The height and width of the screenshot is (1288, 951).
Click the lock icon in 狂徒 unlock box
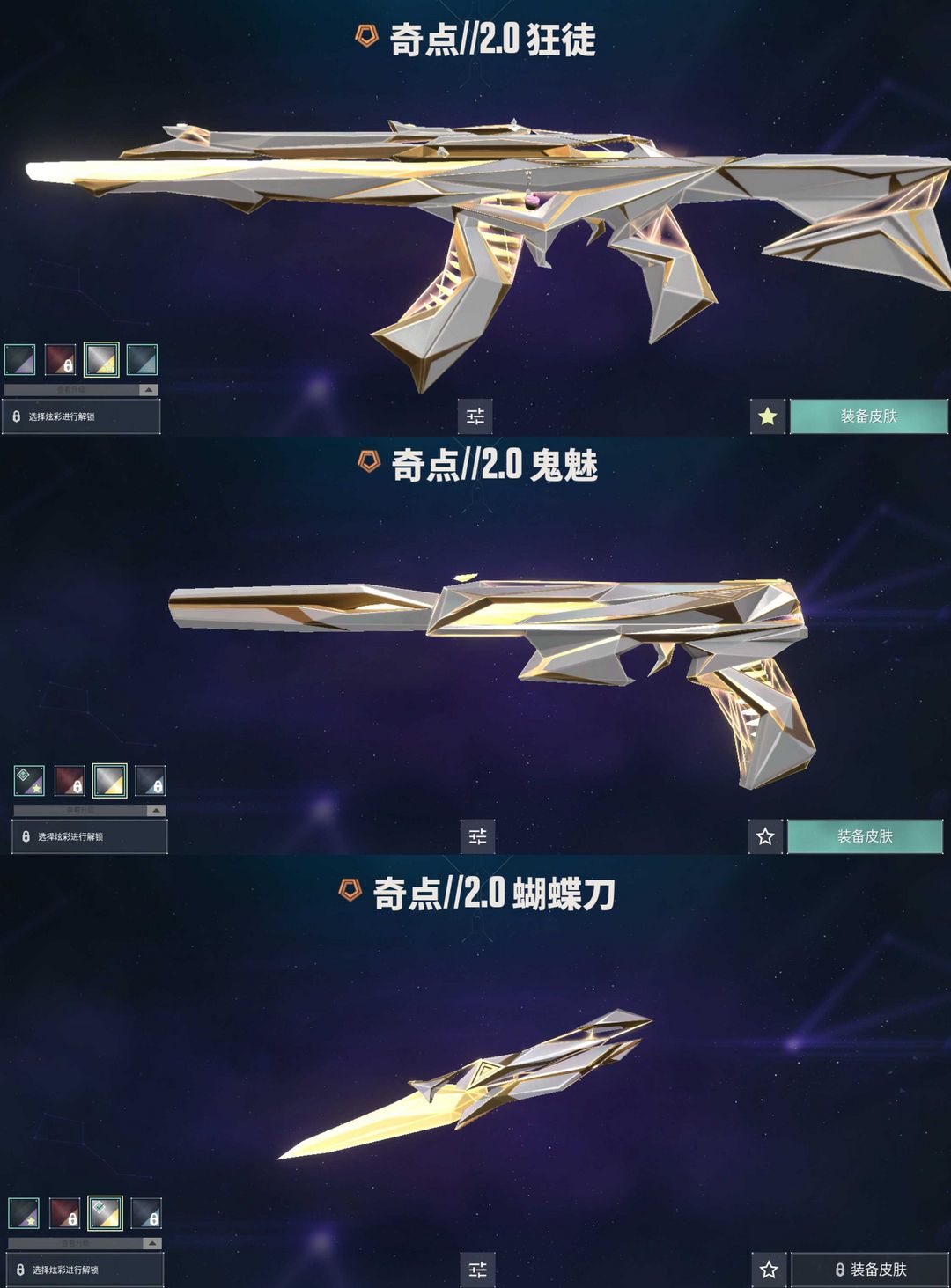pos(16,416)
